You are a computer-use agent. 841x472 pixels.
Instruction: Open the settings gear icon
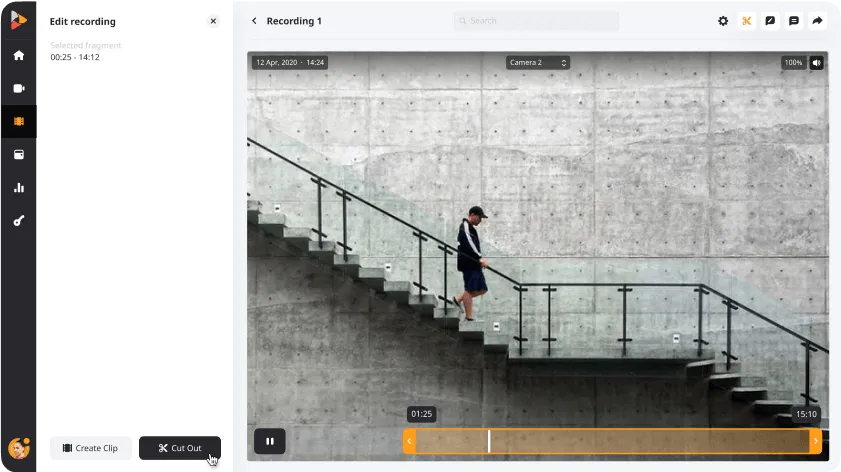[x=723, y=21]
